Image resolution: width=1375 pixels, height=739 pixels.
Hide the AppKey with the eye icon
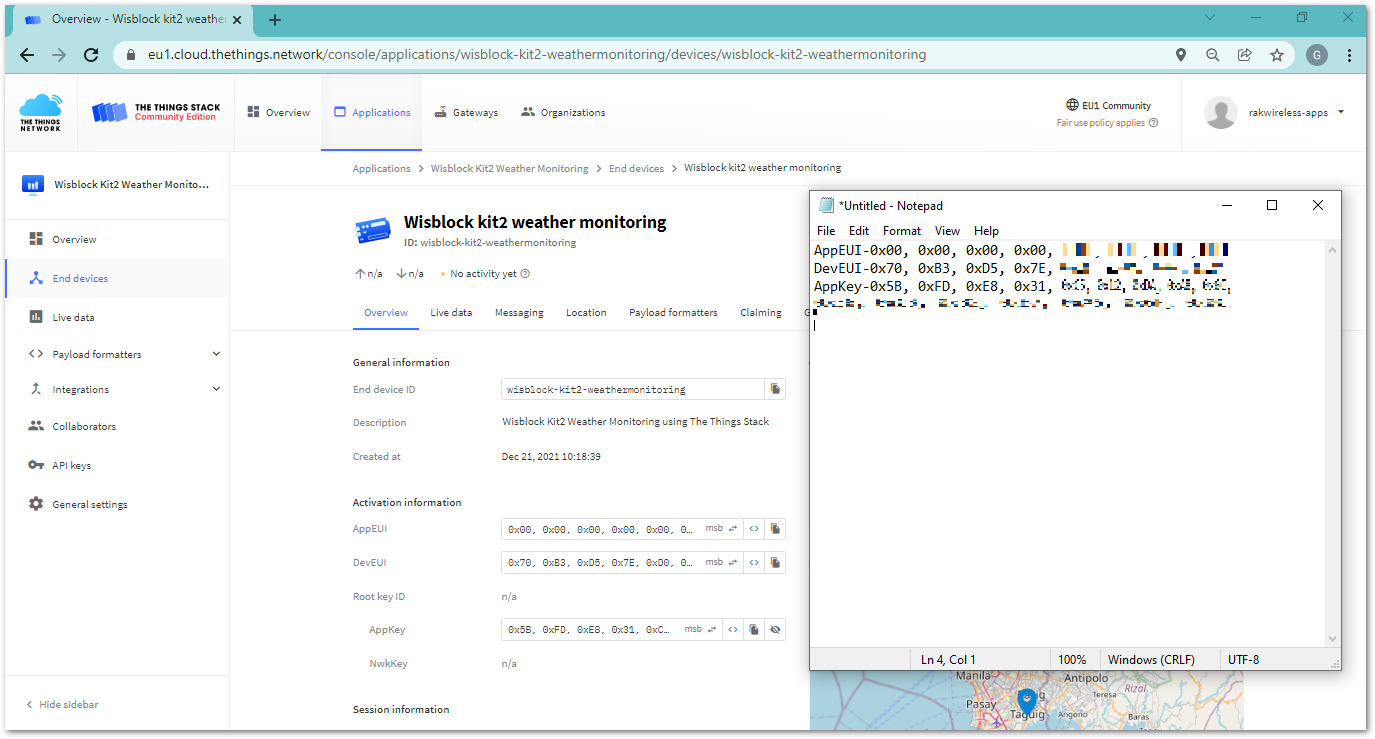tap(774, 630)
